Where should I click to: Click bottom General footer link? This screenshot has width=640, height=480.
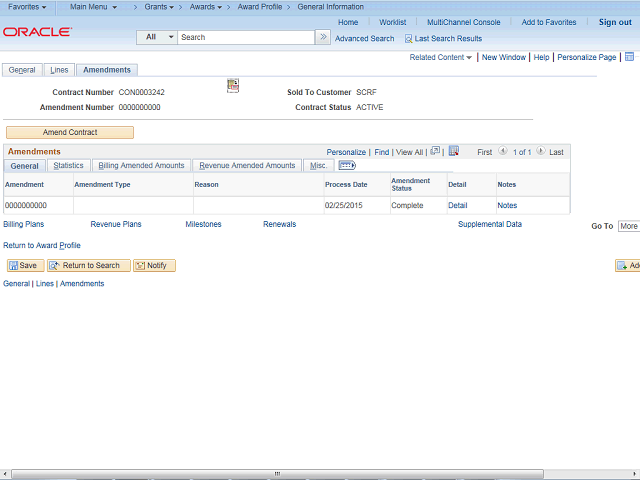point(16,284)
